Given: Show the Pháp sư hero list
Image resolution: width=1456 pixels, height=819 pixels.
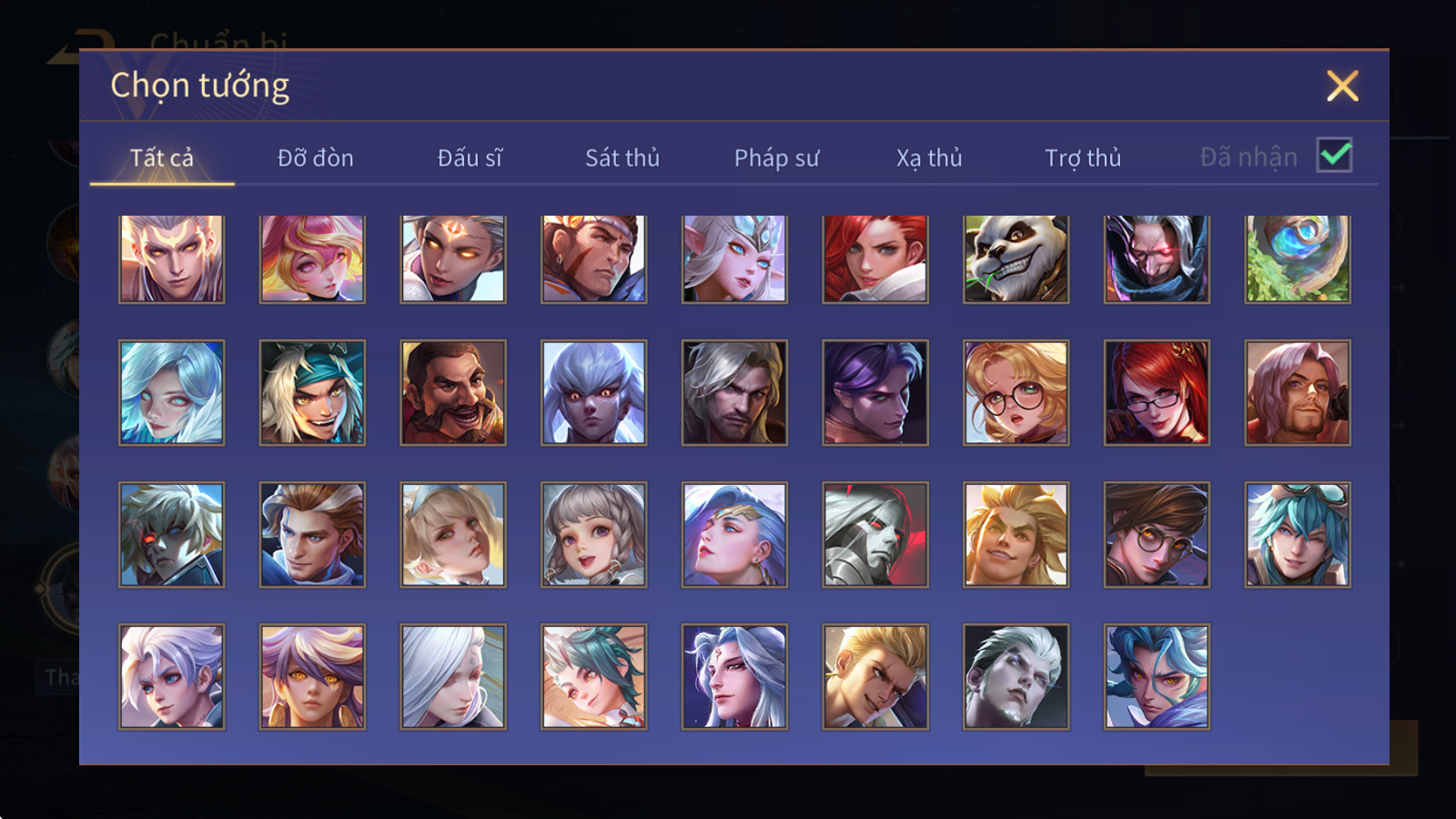Looking at the screenshot, I should [x=776, y=157].
